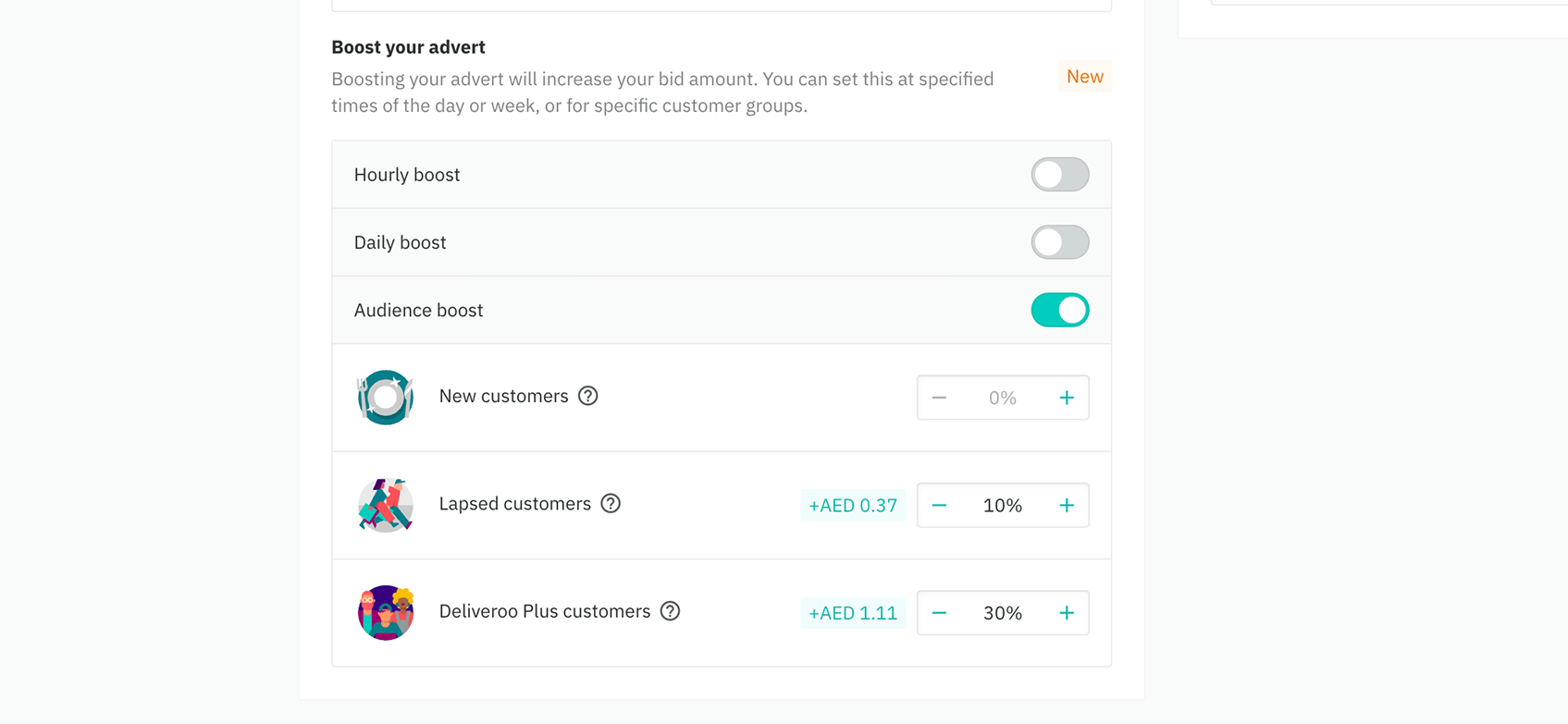Click the +AED 1.11 bid increase label
The width and height of the screenshot is (1568, 724).
point(853,613)
